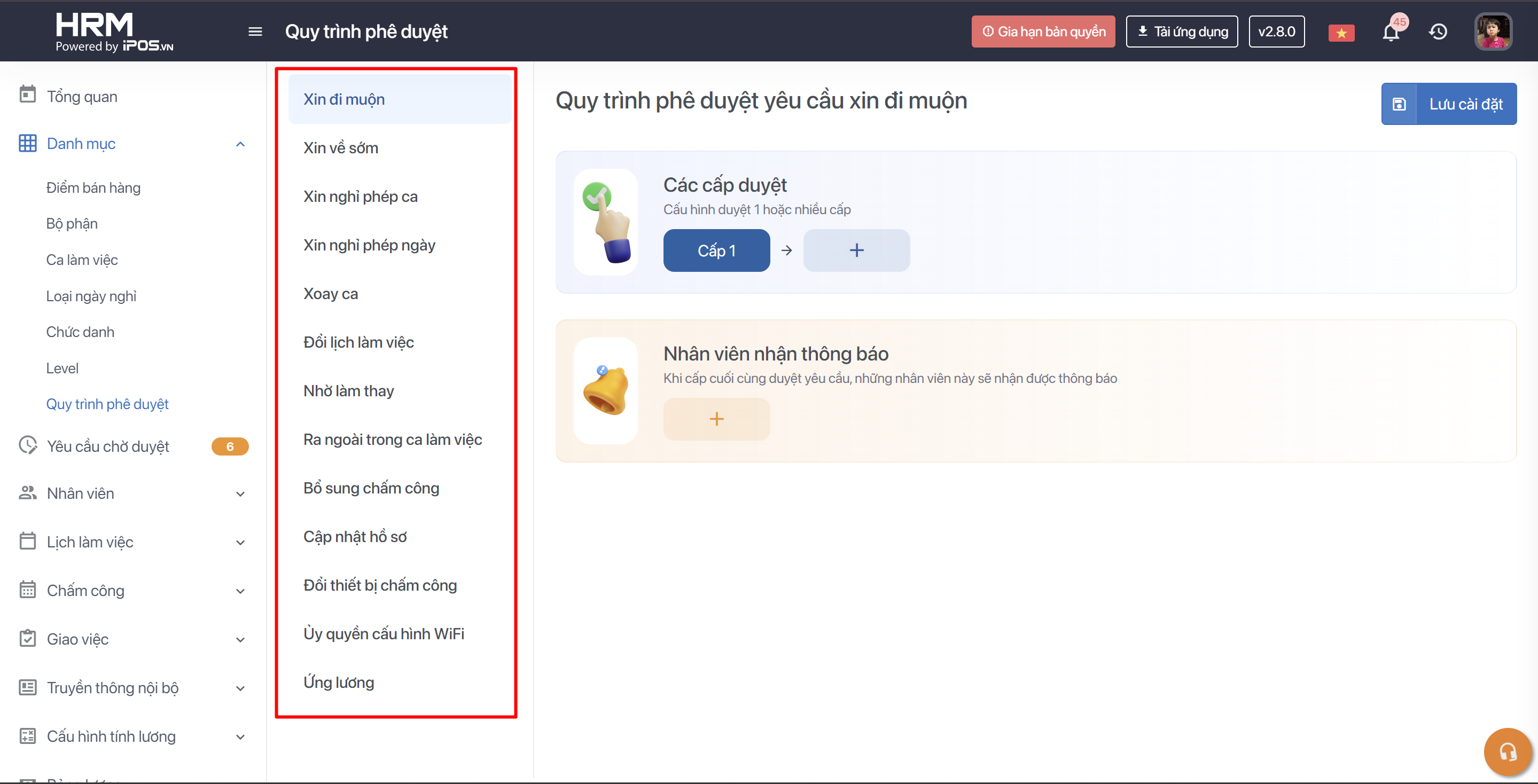Open the history clock icon
Image resolution: width=1538 pixels, height=784 pixels.
click(x=1438, y=32)
